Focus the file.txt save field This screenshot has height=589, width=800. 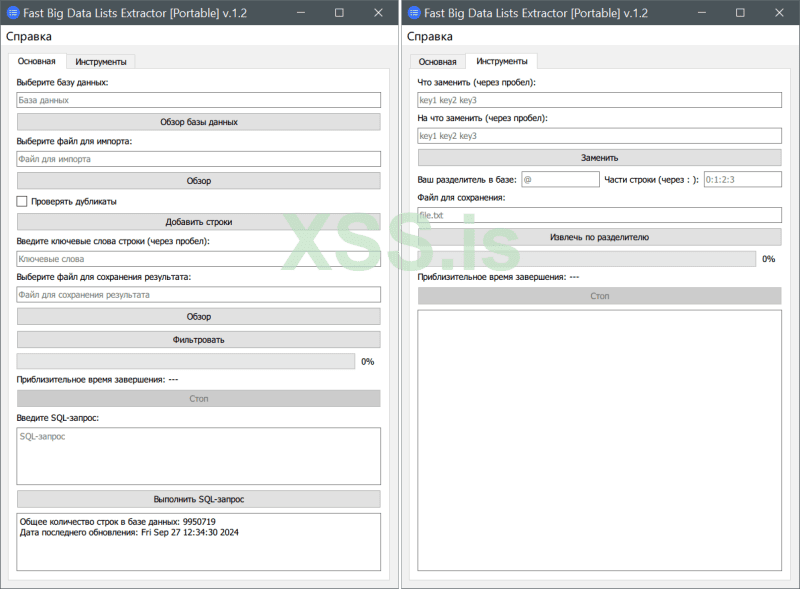click(599, 215)
